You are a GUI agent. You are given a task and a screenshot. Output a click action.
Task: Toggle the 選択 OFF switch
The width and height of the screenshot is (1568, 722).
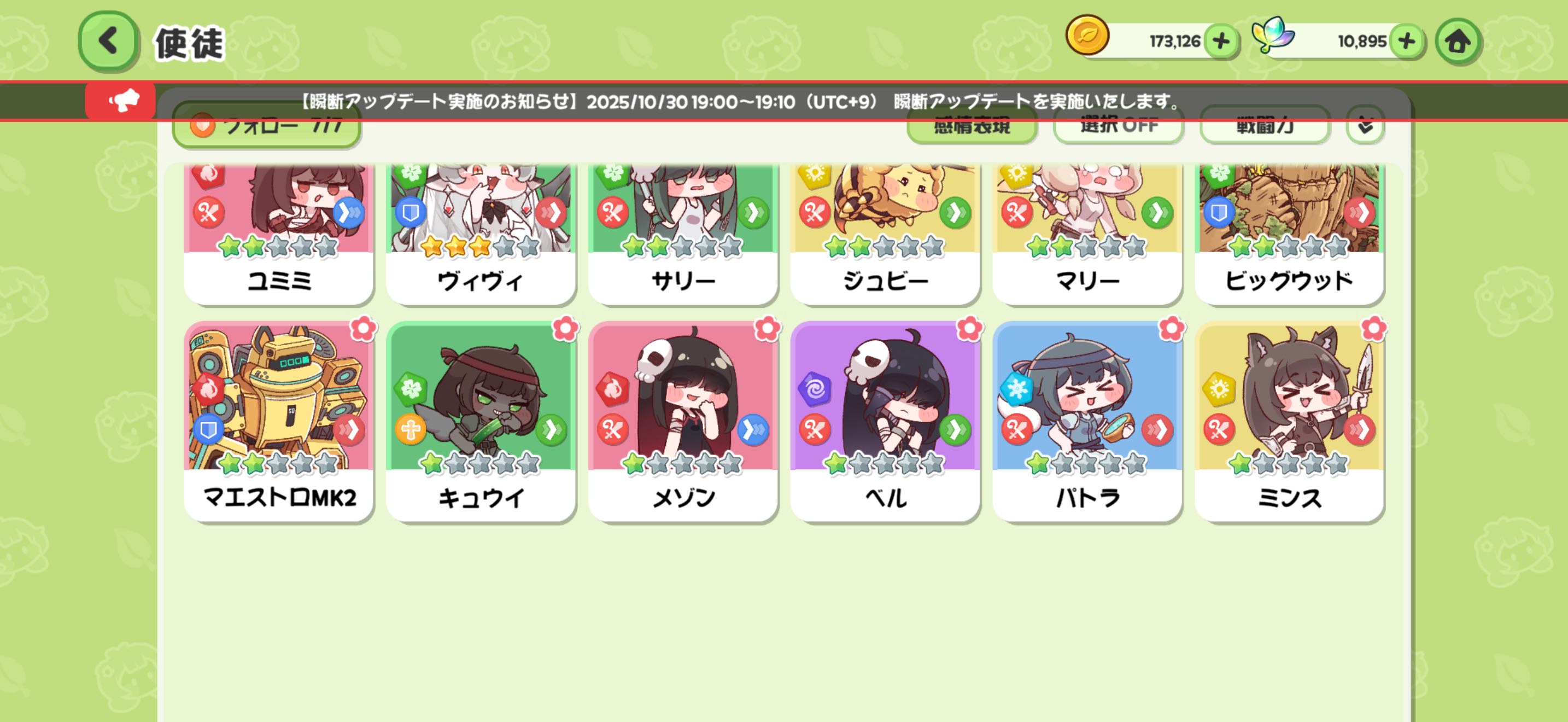1119,125
